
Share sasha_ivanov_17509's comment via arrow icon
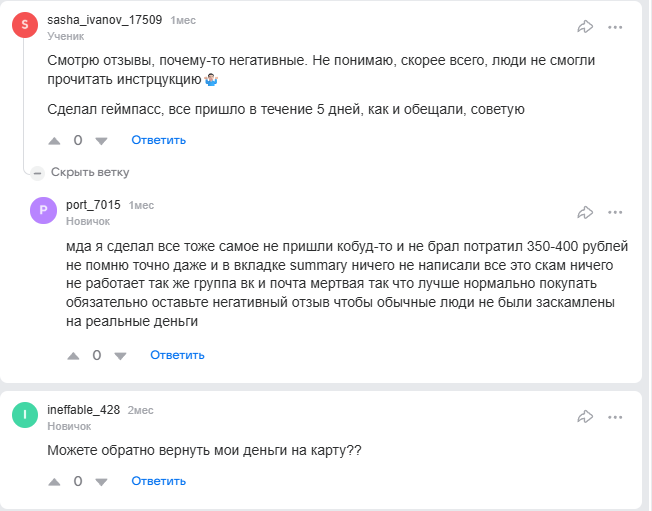tap(586, 27)
